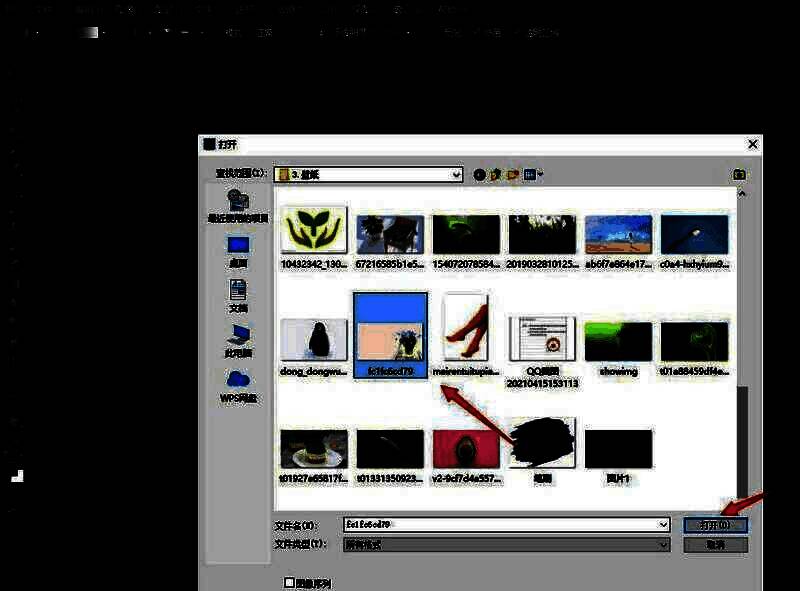Click the Recent places sidebar icon
This screenshot has width=800, height=591.
point(238,203)
